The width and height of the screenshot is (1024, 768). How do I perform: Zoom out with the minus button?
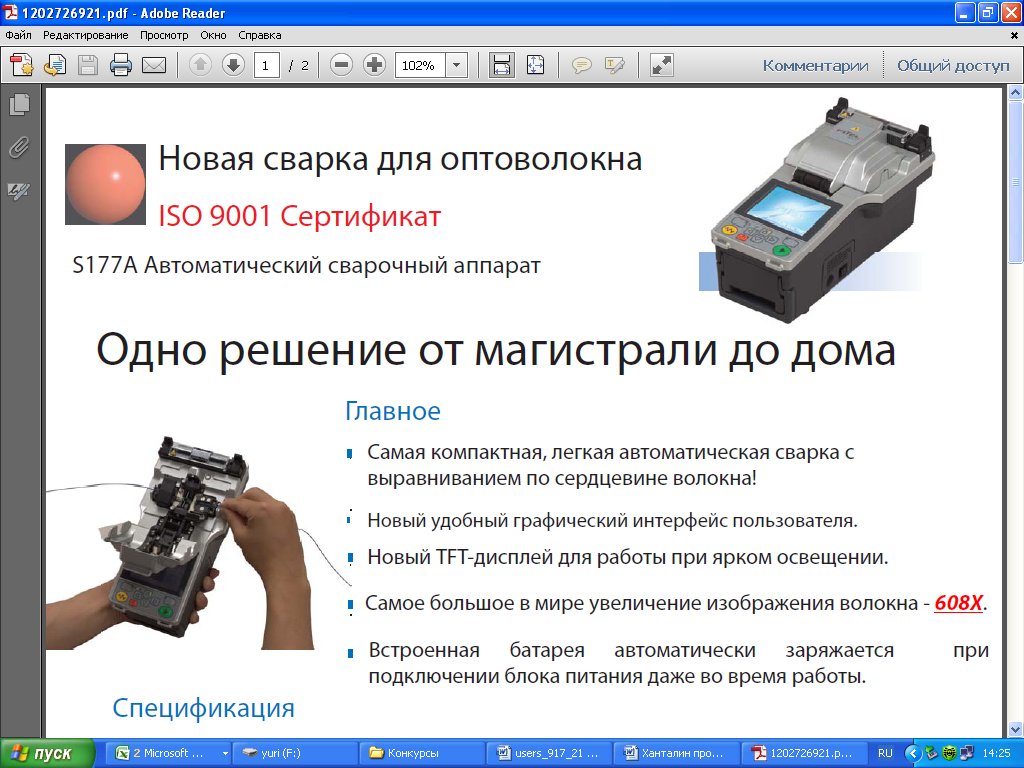point(342,66)
